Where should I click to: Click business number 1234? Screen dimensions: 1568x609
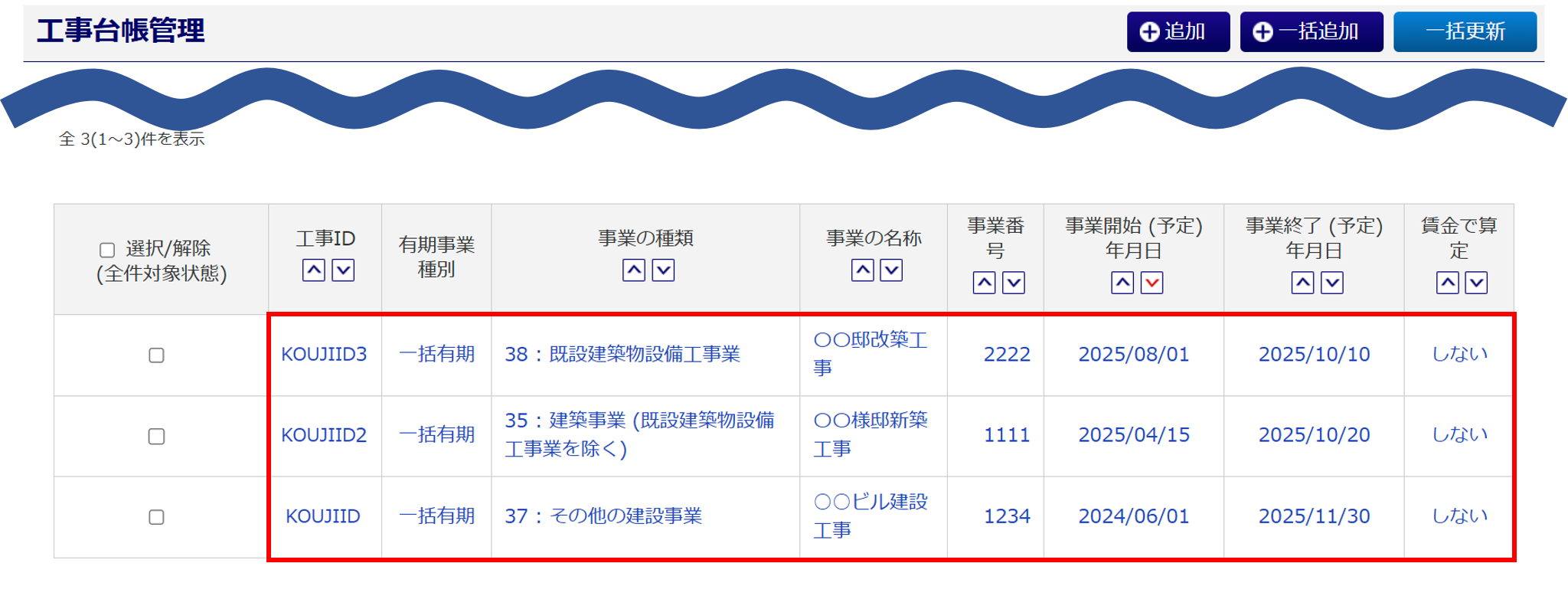[1007, 516]
